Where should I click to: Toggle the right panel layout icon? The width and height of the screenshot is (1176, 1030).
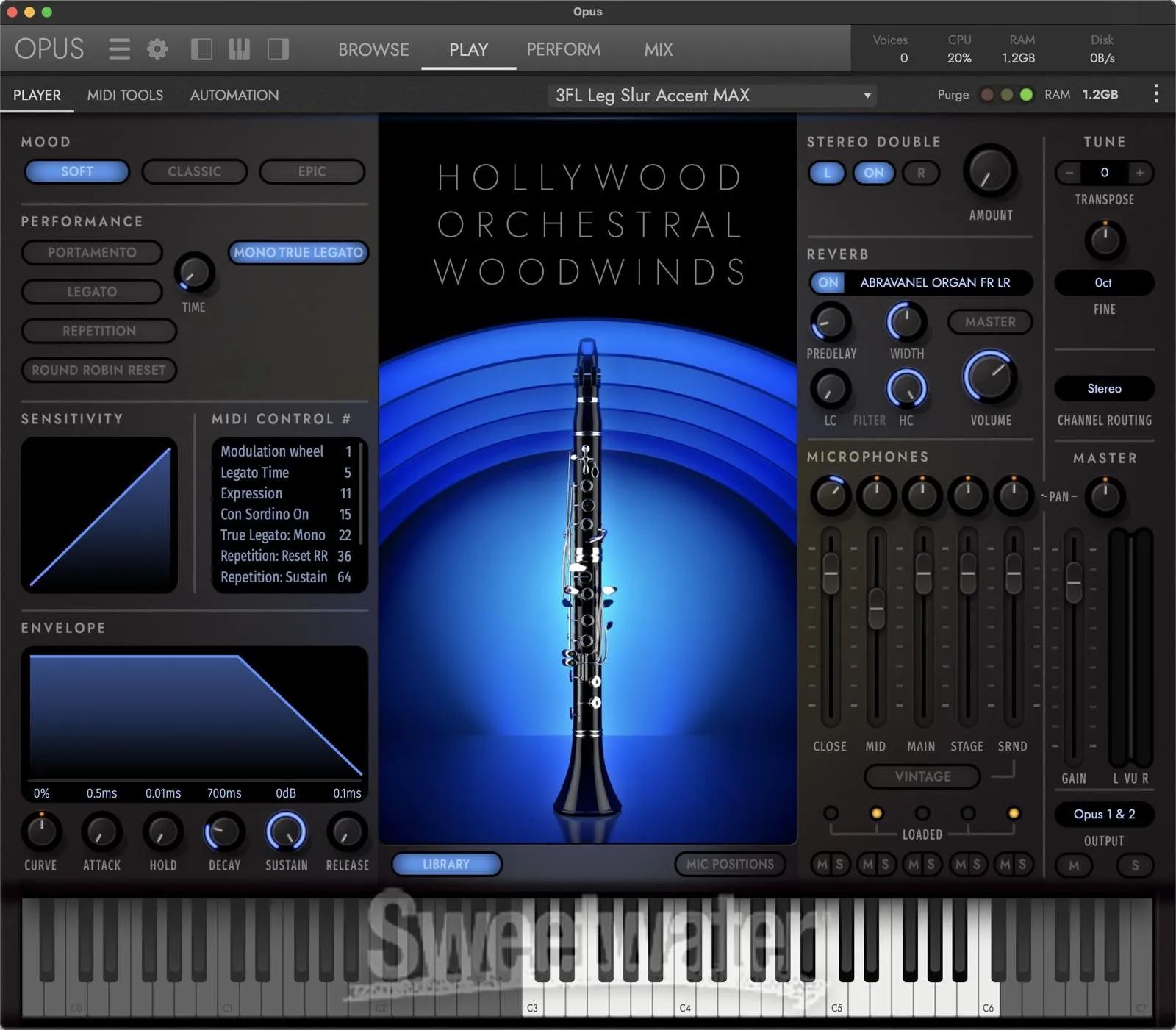278,49
